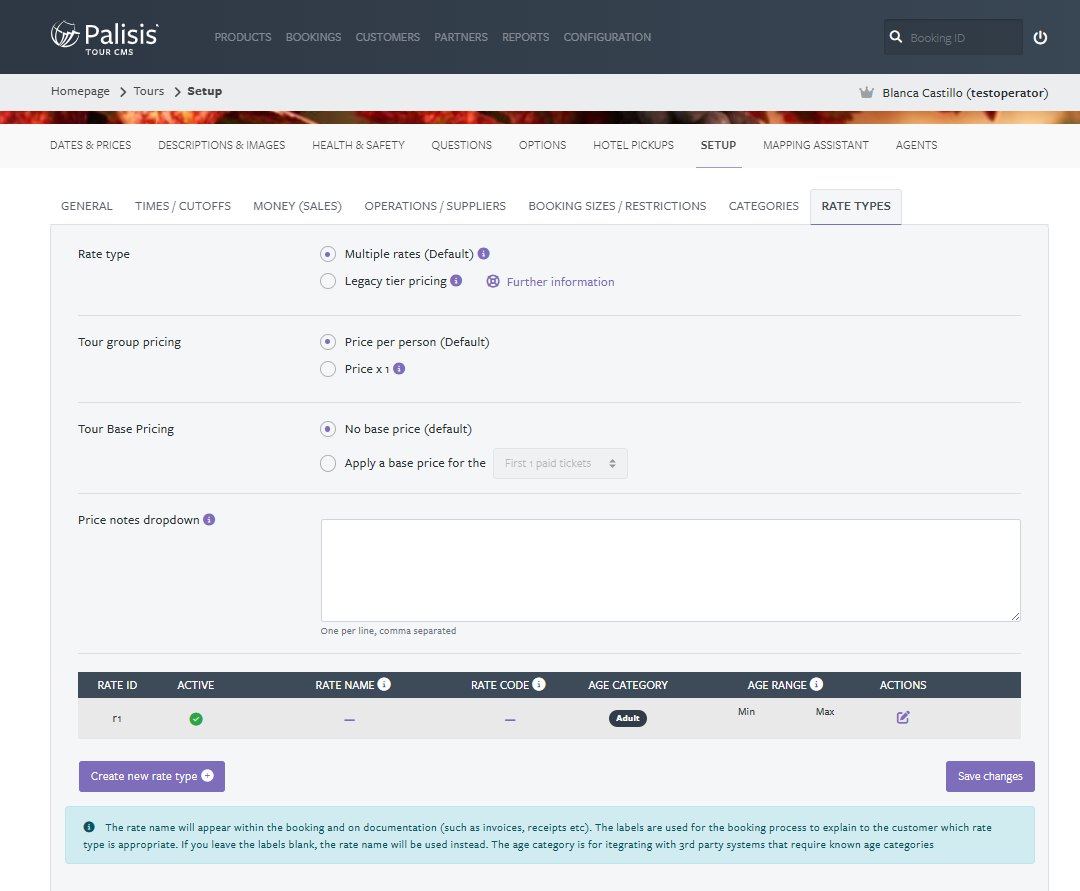1080x891 pixels.
Task: Go to Homepage breadcrumb link
Action: [80, 91]
